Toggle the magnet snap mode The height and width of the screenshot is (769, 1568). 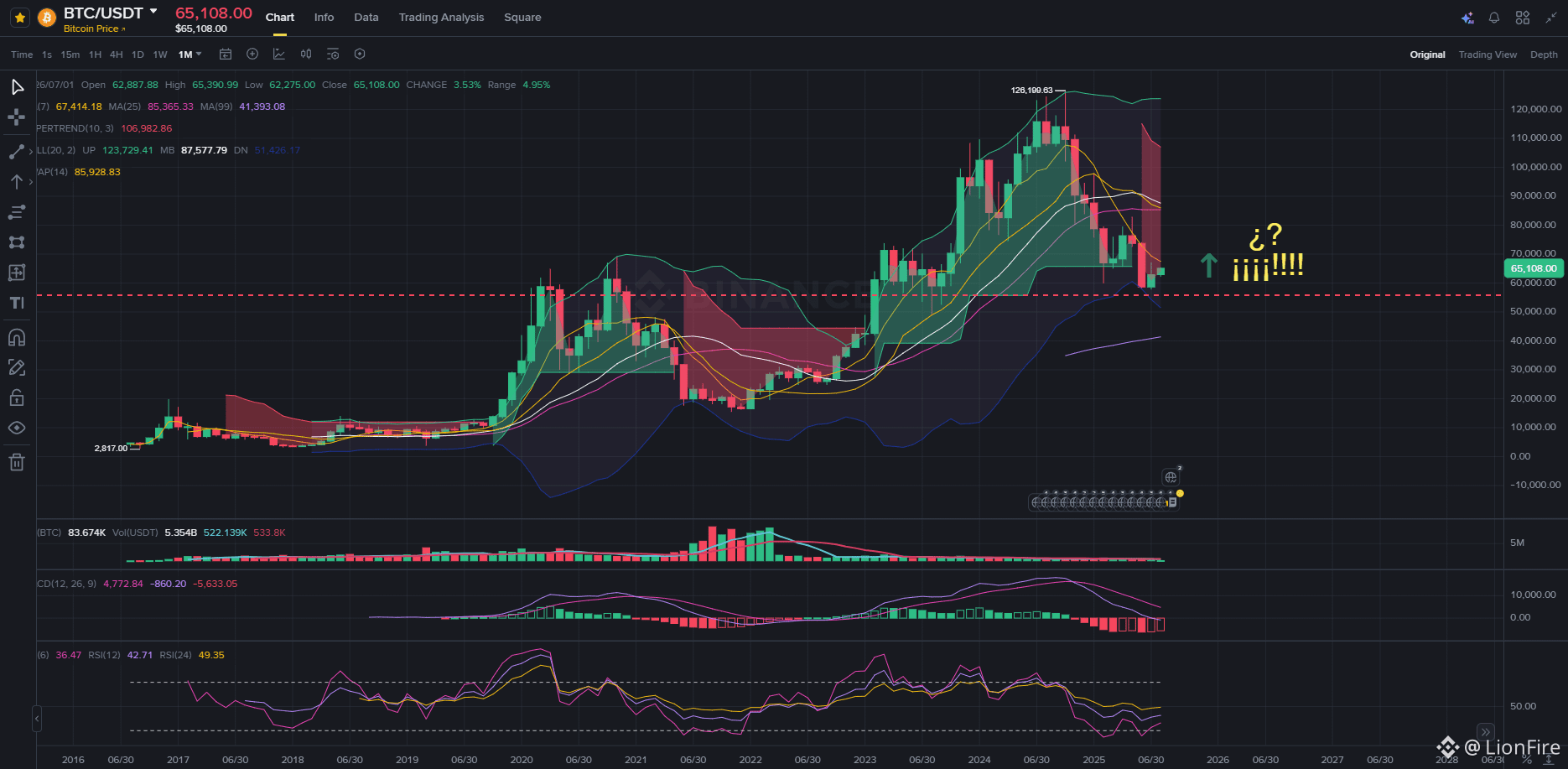tap(17, 337)
